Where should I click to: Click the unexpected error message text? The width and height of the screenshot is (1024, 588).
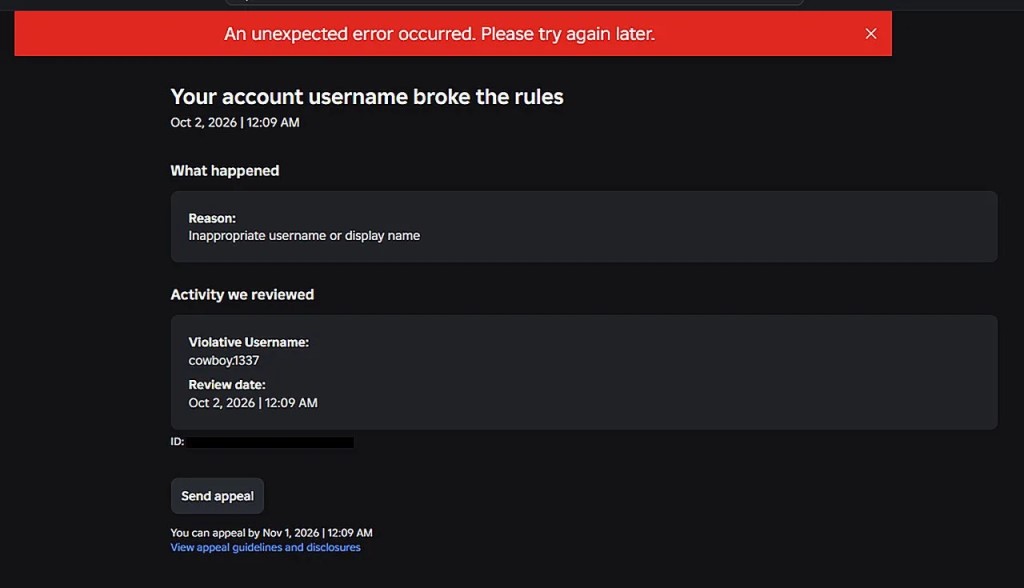[x=440, y=34]
